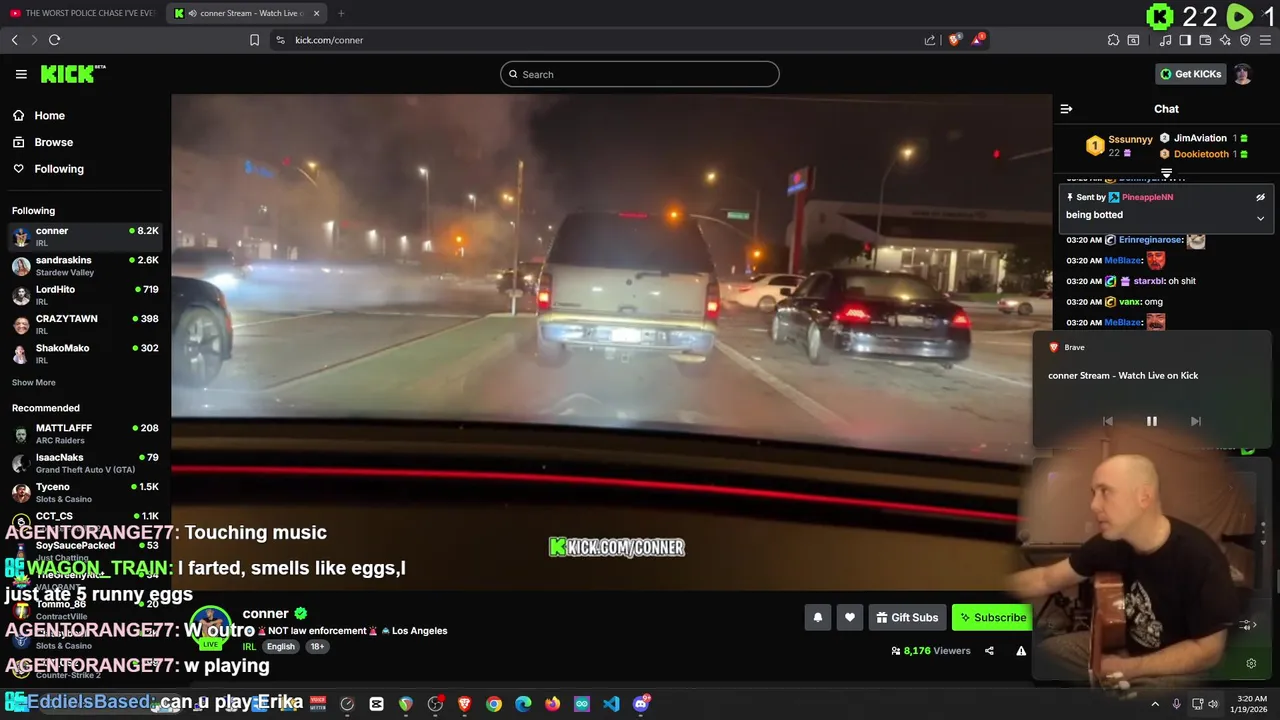This screenshot has height=720, width=1280.
Task: Open the Kick hamburger sidebar menu
Action: coord(21,74)
